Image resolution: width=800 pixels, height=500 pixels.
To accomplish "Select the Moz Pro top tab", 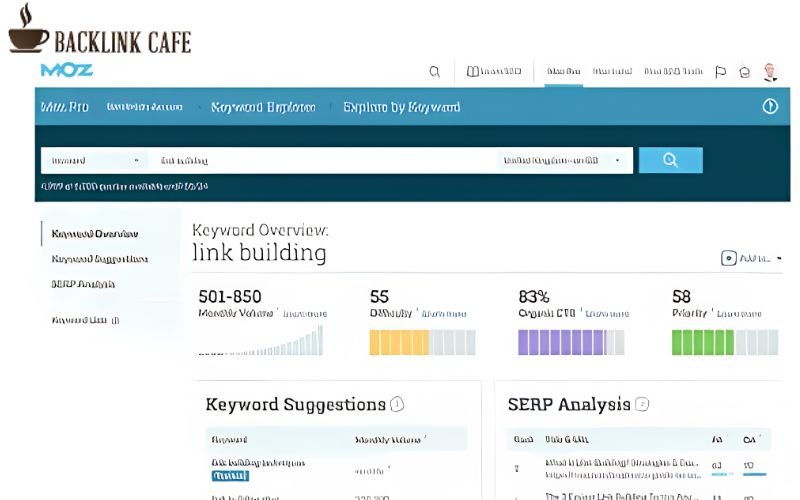I will coord(563,71).
